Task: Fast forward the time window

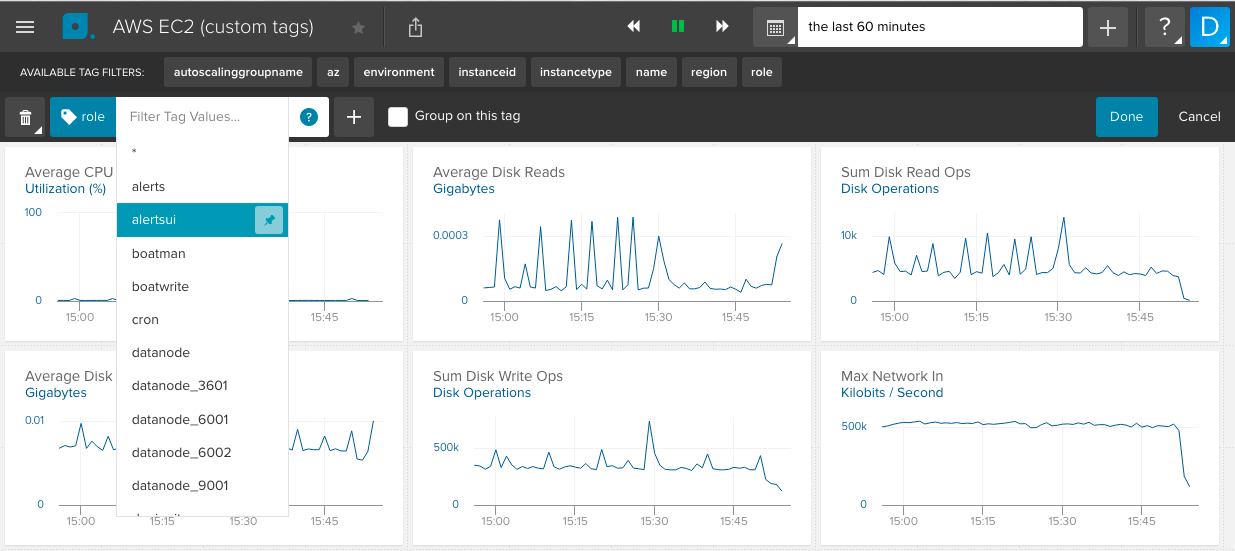Action: pos(722,27)
